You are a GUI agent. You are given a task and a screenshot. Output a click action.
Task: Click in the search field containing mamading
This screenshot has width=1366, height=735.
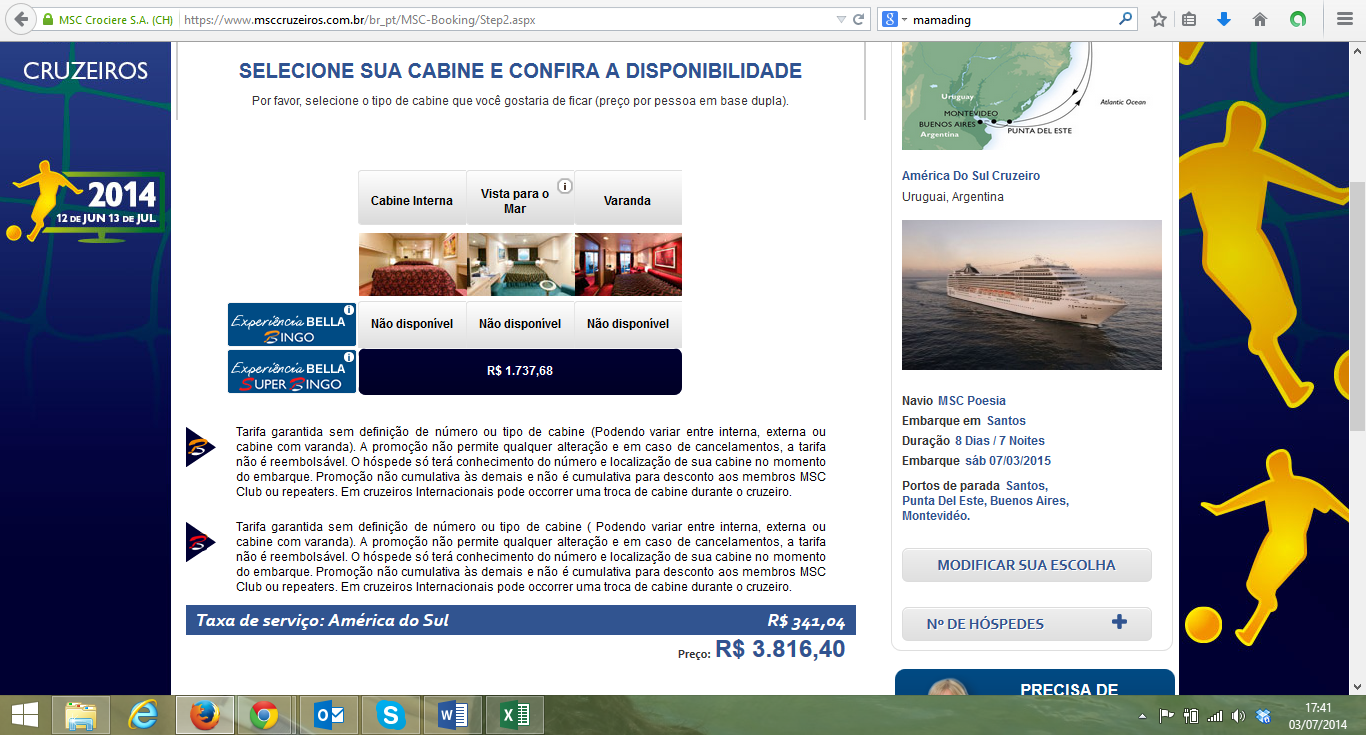click(1010, 19)
